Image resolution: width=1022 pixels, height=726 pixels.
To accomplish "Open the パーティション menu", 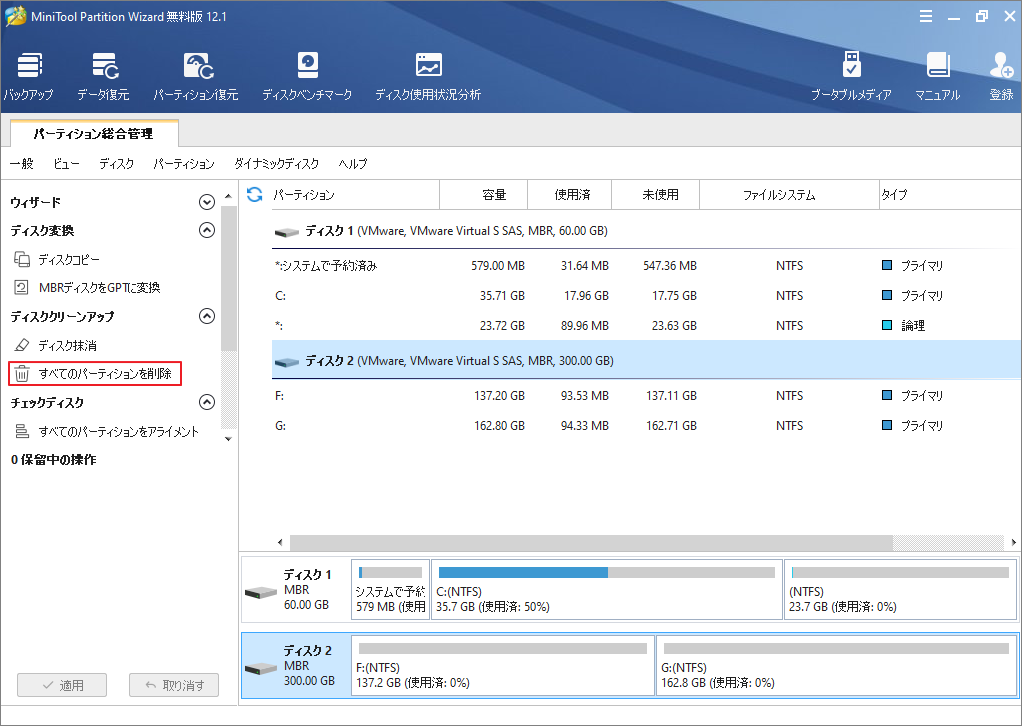I will coord(184,164).
